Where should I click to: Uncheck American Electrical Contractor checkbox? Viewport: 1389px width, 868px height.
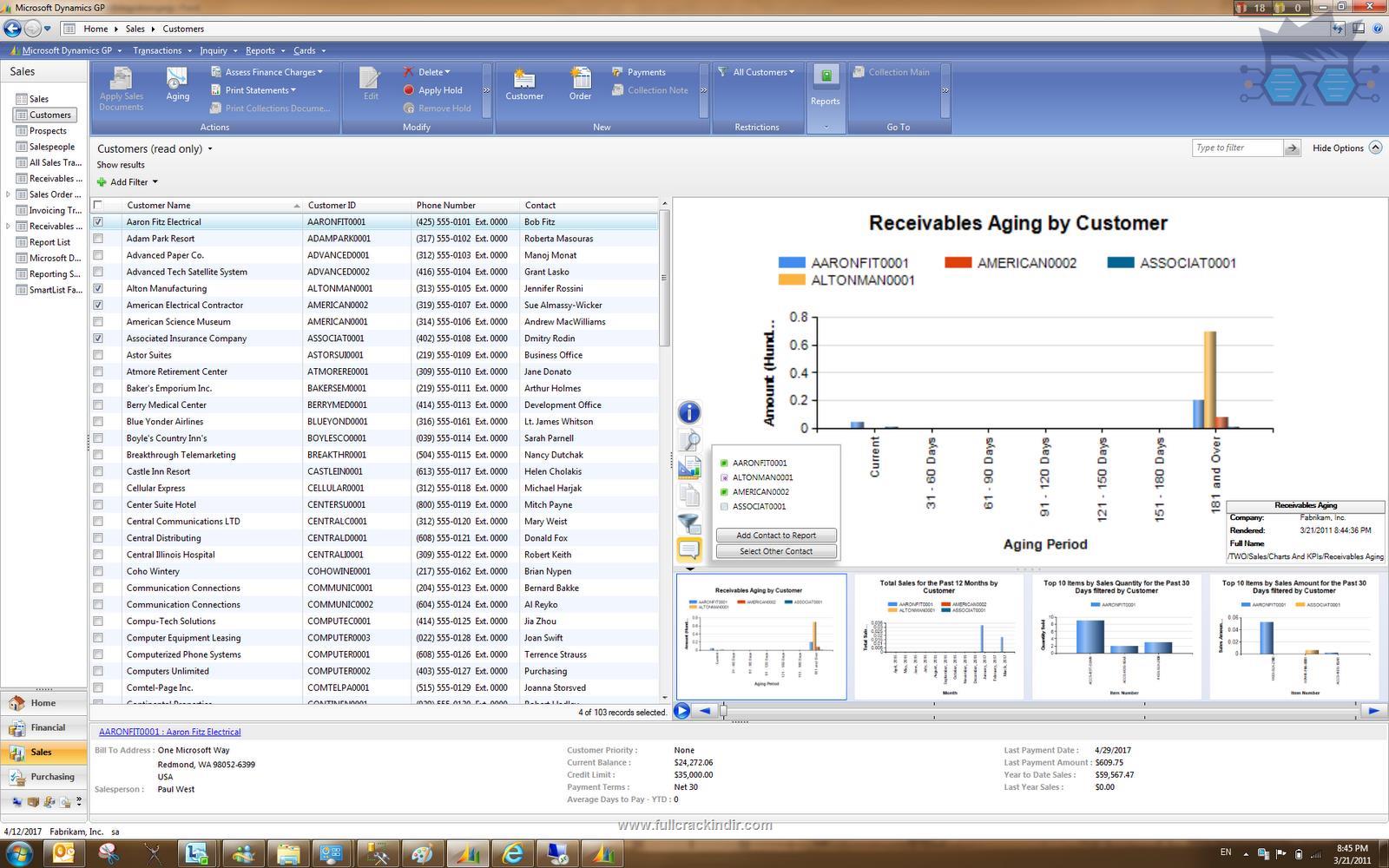point(98,305)
